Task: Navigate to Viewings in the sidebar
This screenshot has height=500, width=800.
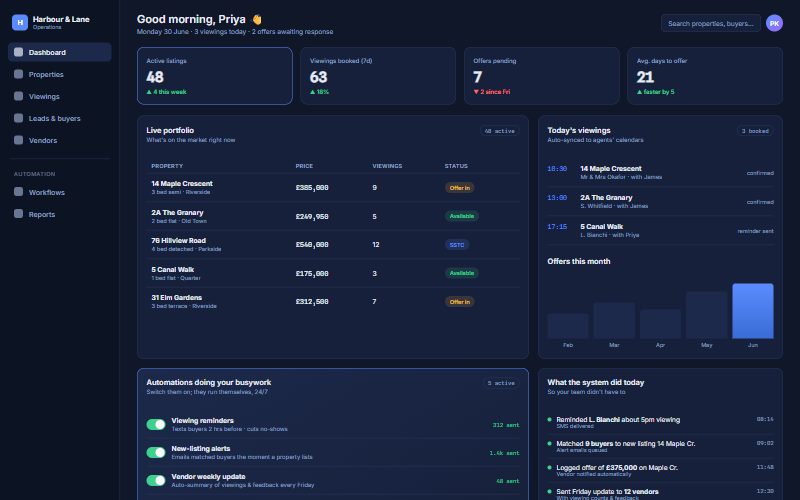Action: click(60, 96)
